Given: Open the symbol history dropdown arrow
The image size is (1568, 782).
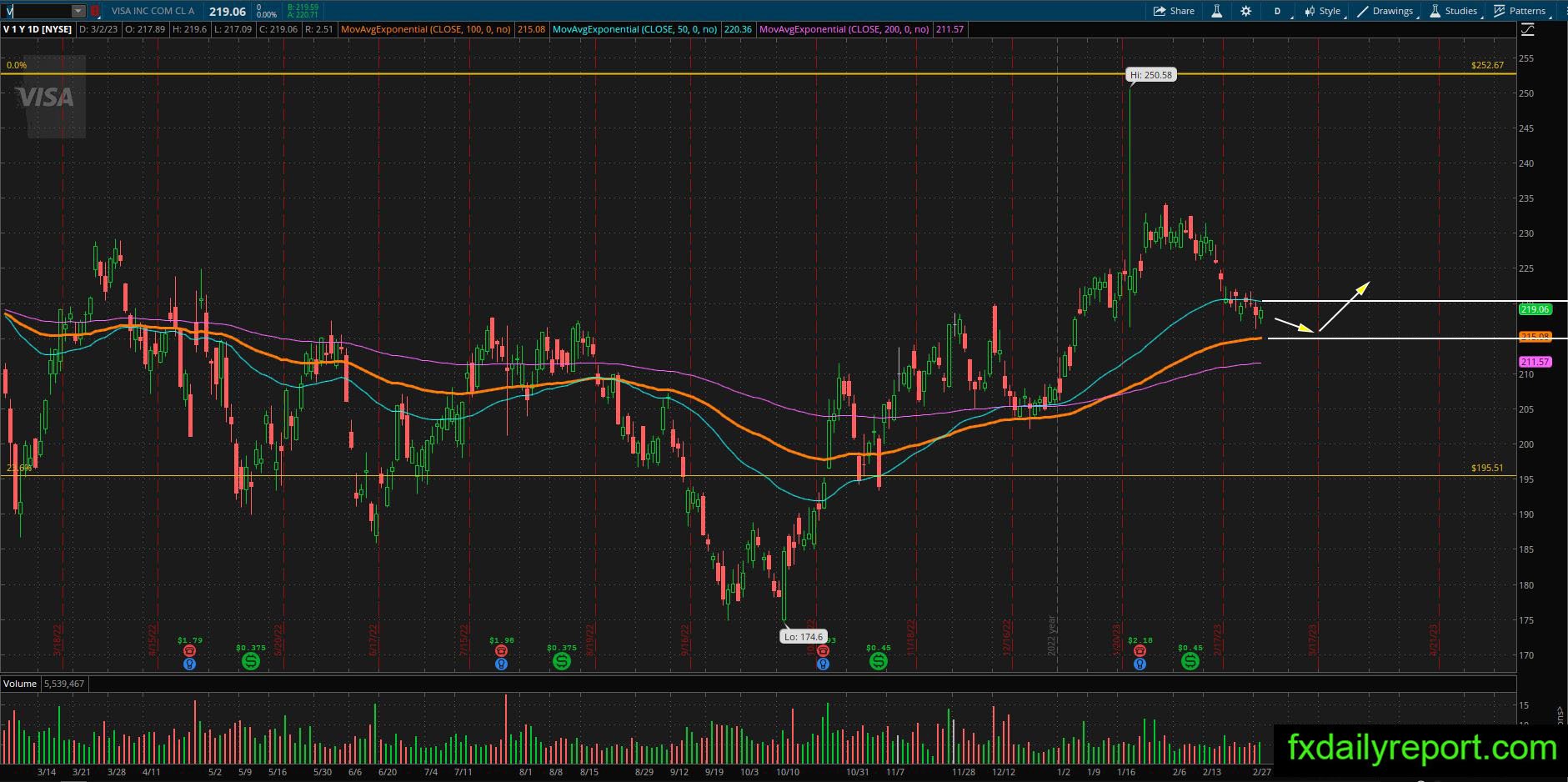Looking at the screenshot, I should [78, 11].
